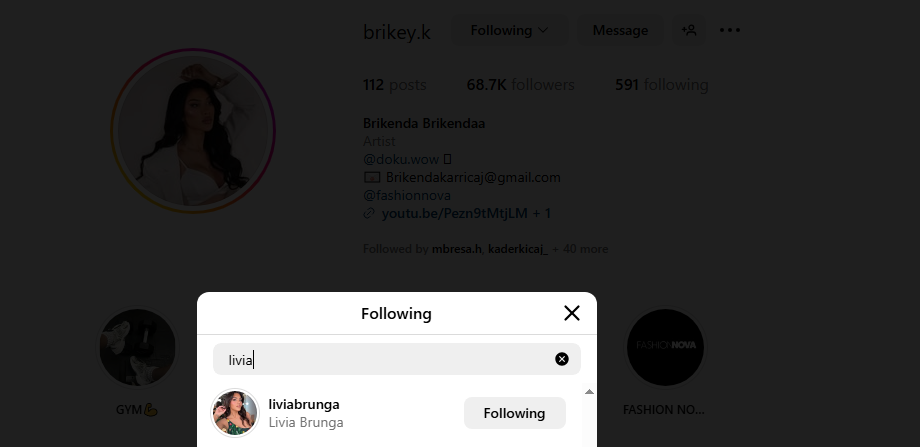Viewport: 920px width, 447px height.
Task: Clear the livia search text
Action: coord(562,359)
